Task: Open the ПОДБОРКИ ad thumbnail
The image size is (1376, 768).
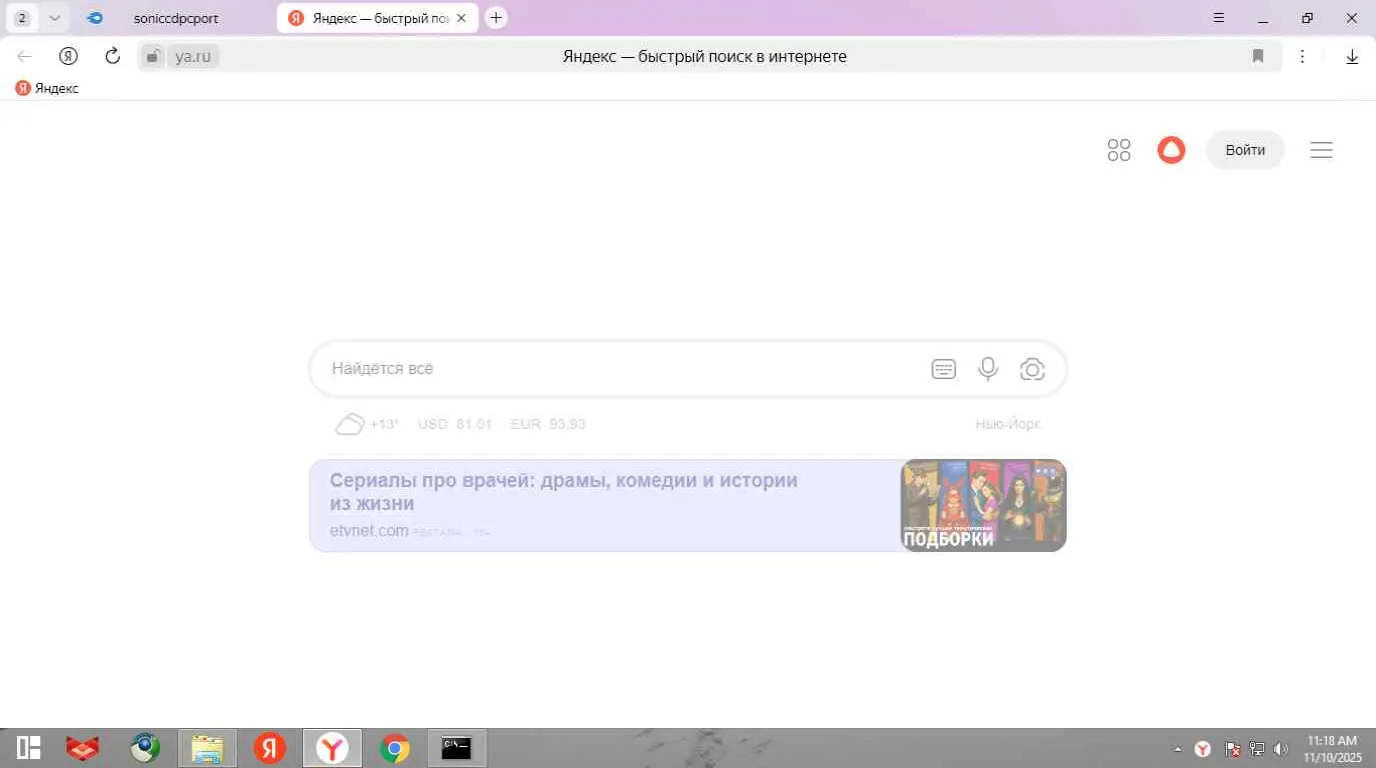Action: pyautogui.click(x=983, y=505)
